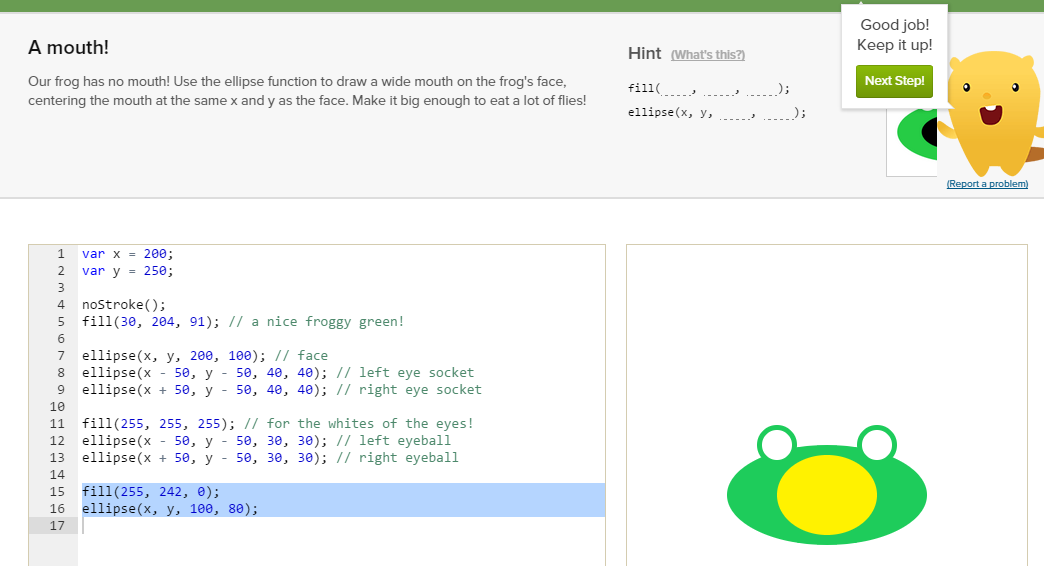Open the What's this? hint link
The height and width of the screenshot is (566, 1044).
(x=708, y=55)
